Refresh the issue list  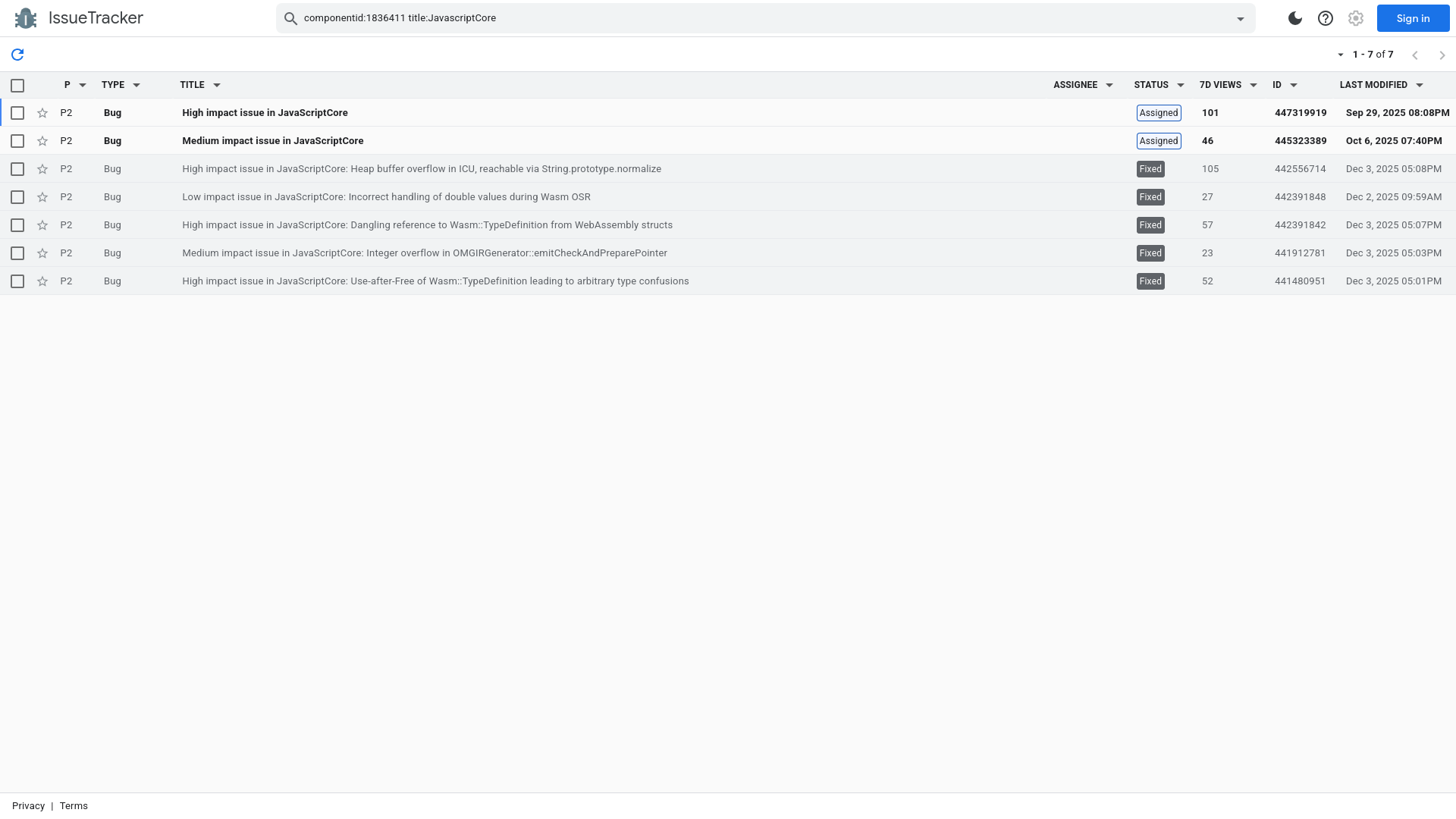pyautogui.click(x=17, y=55)
